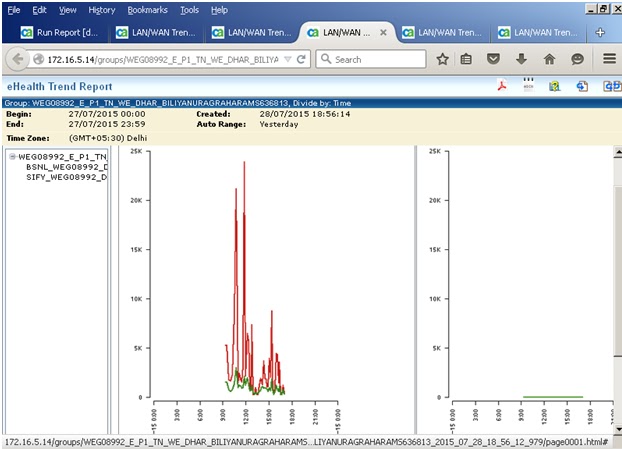Click the Search field

pos(371,59)
